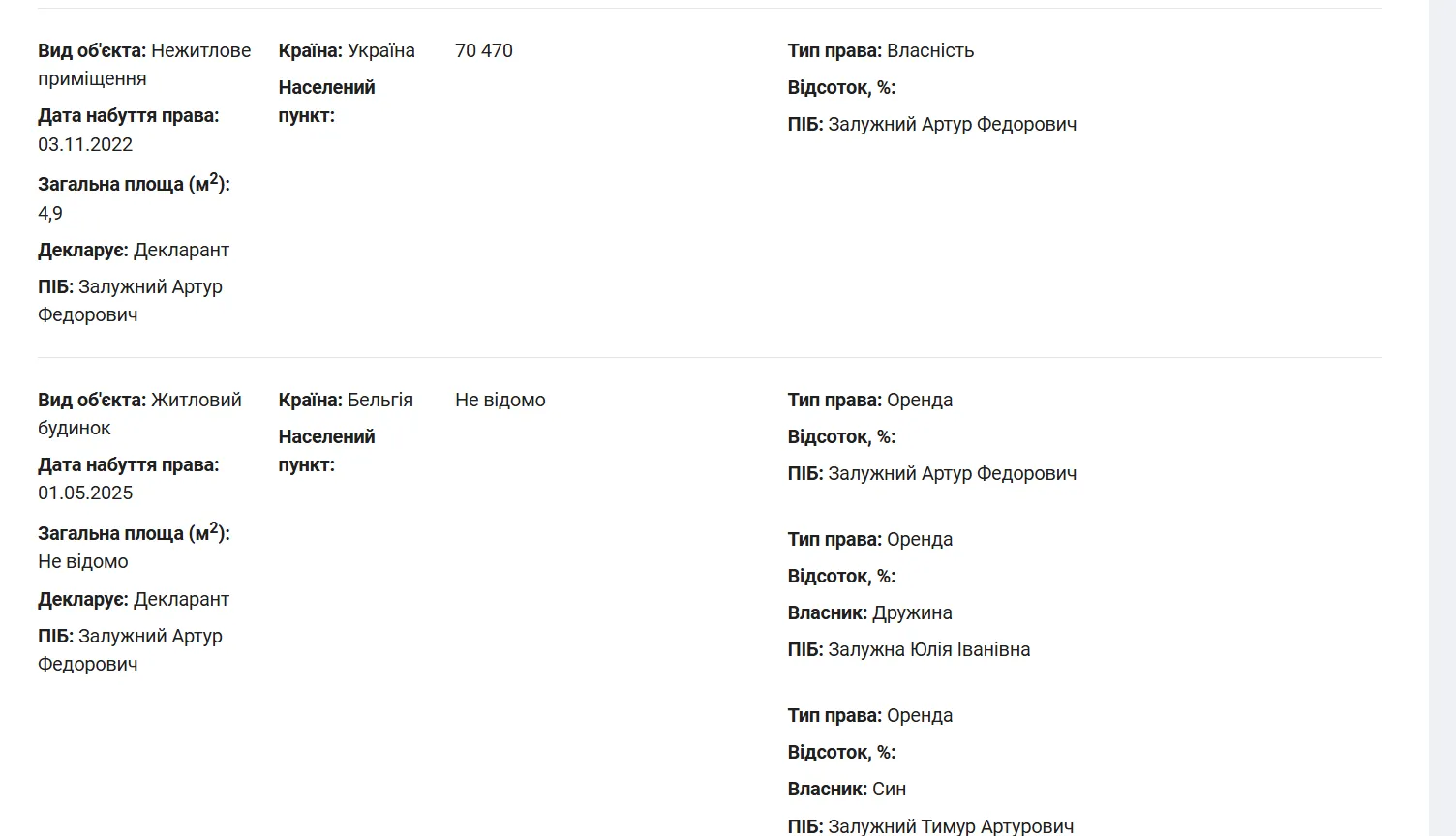
Task: Click the vertical scrollbar track on right
Action: tap(1441, 418)
